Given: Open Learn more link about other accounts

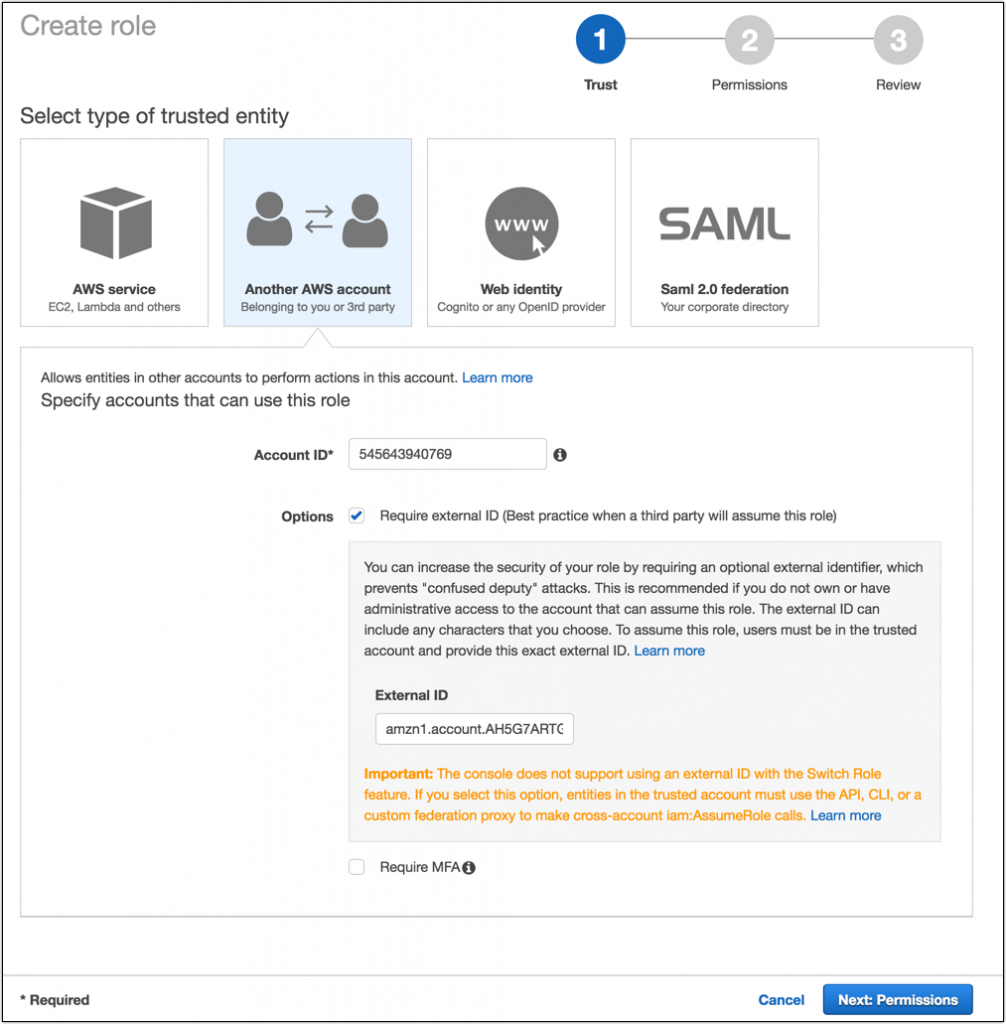Looking at the screenshot, I should 497,377.
